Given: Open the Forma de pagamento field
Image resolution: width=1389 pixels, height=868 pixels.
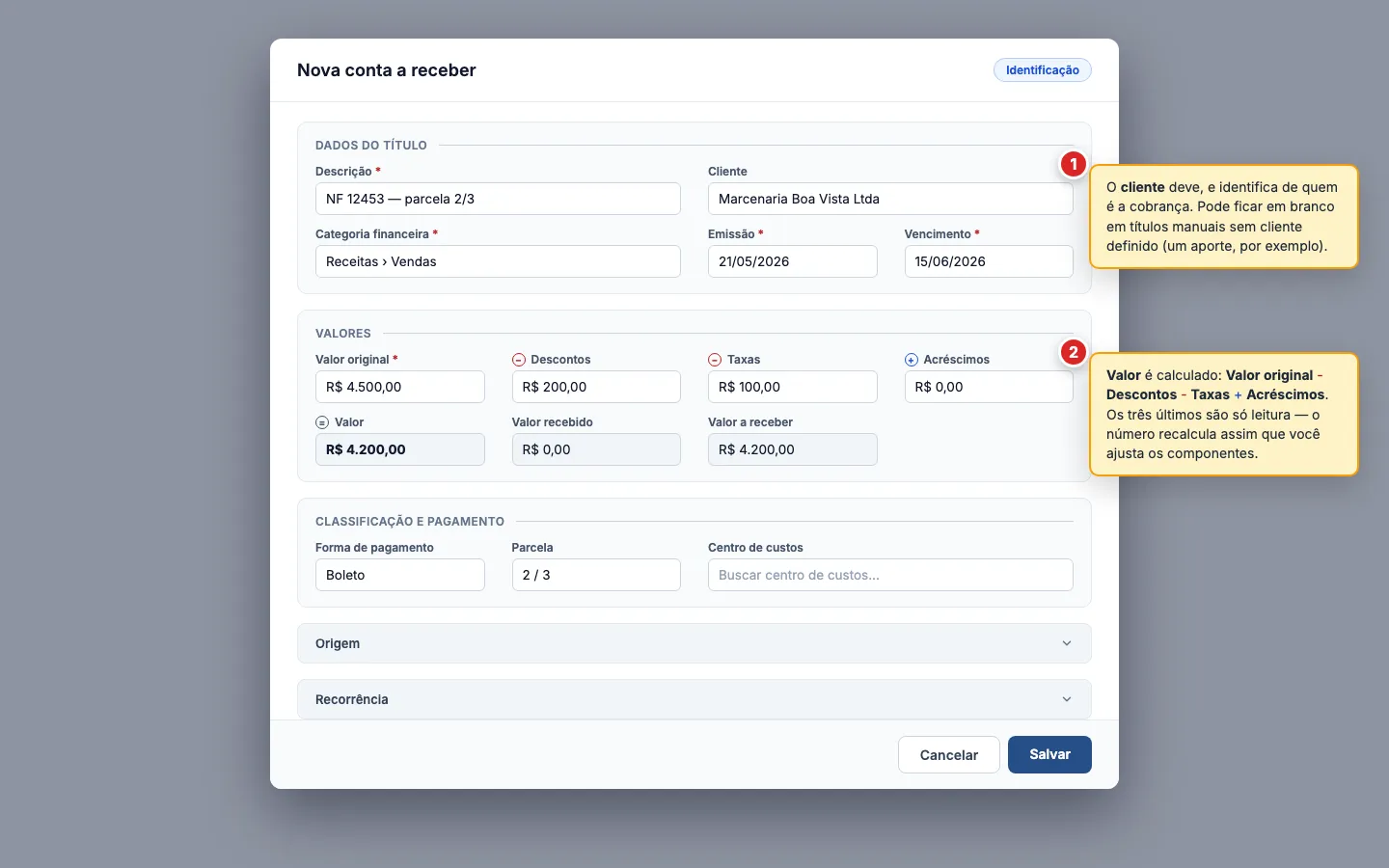Looking at the screenshot, I should point(400,575).
